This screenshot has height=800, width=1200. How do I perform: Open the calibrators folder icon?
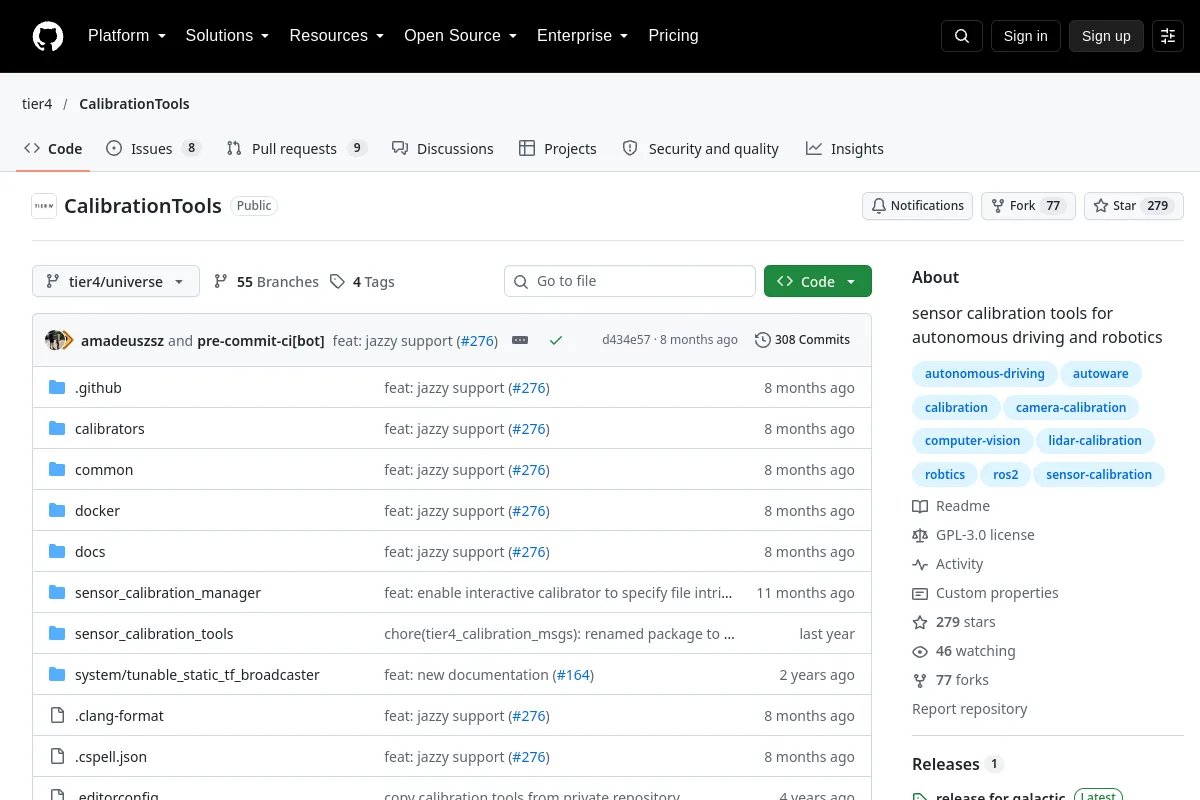pyautogui.click(x=57, y=429)
